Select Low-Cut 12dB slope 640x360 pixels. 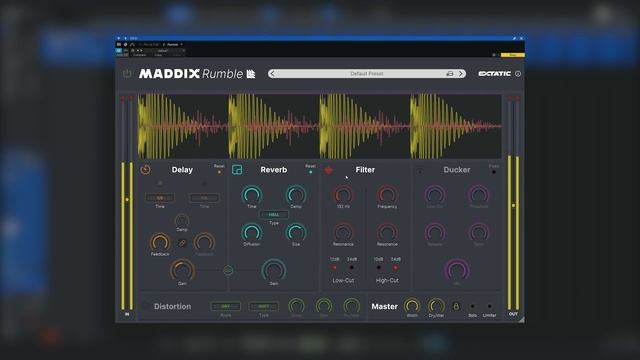pos(335,267)
